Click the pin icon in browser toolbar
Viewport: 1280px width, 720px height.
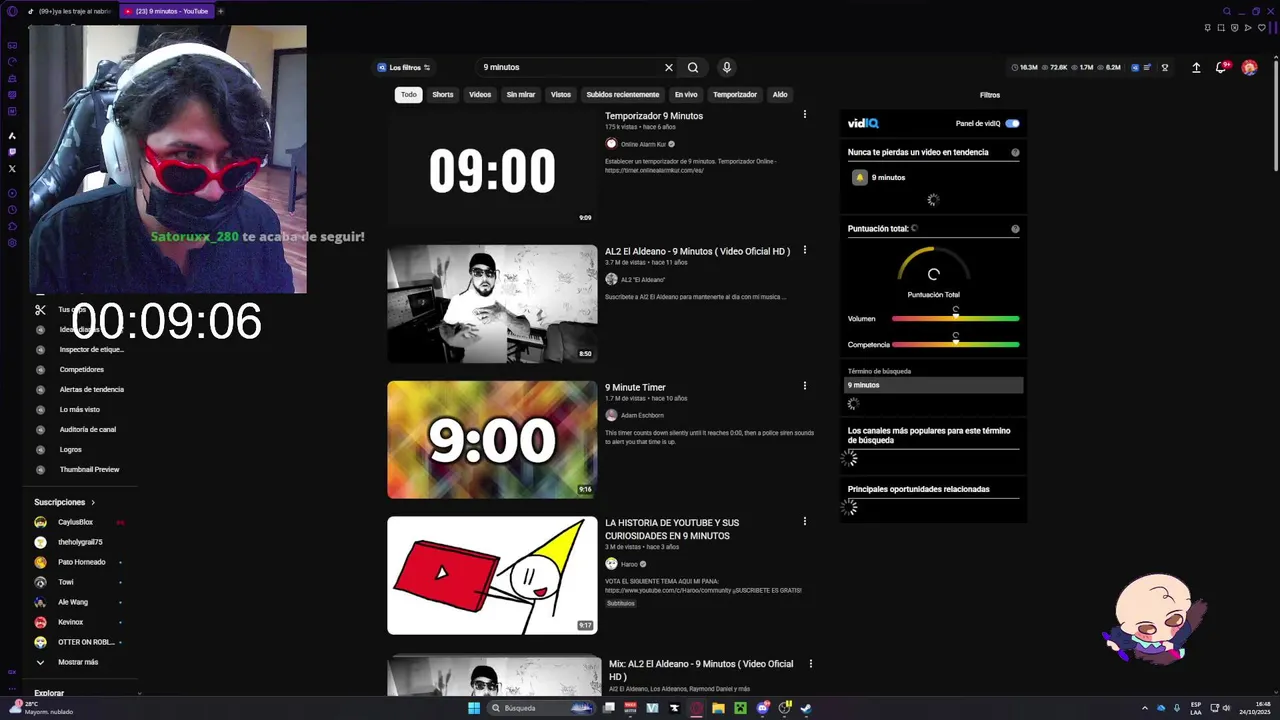pyautogui.click(x=1208, y=27)
